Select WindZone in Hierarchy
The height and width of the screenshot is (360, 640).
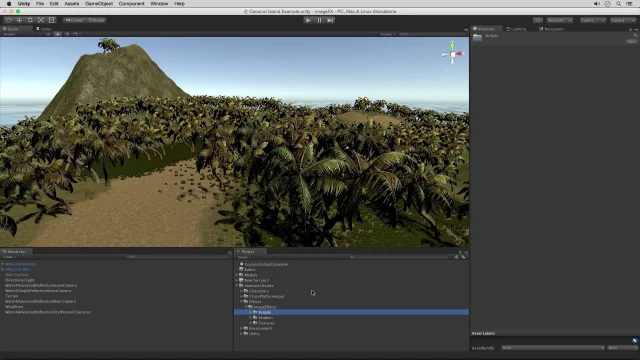click(x=14, y=307)
